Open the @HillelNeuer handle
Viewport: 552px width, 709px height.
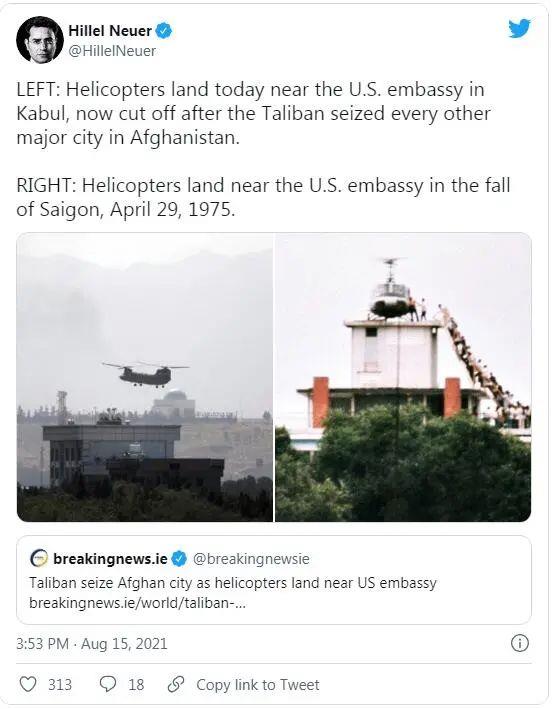[x=112, y=51]
